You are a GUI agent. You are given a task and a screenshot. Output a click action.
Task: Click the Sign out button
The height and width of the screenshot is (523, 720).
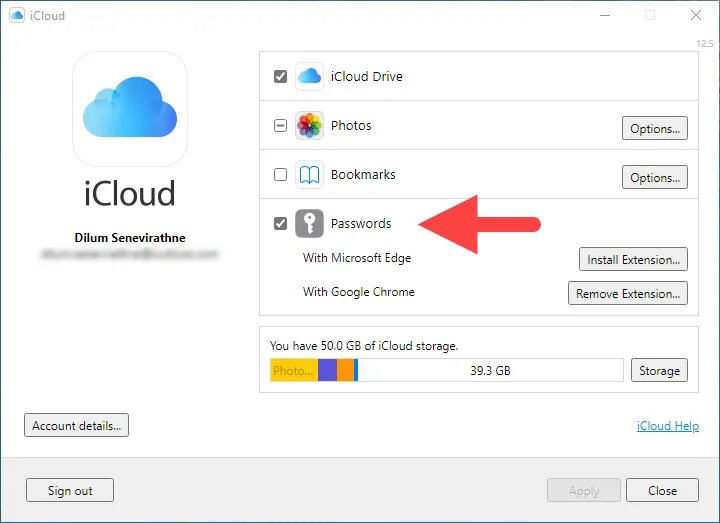tap(70, 490)
